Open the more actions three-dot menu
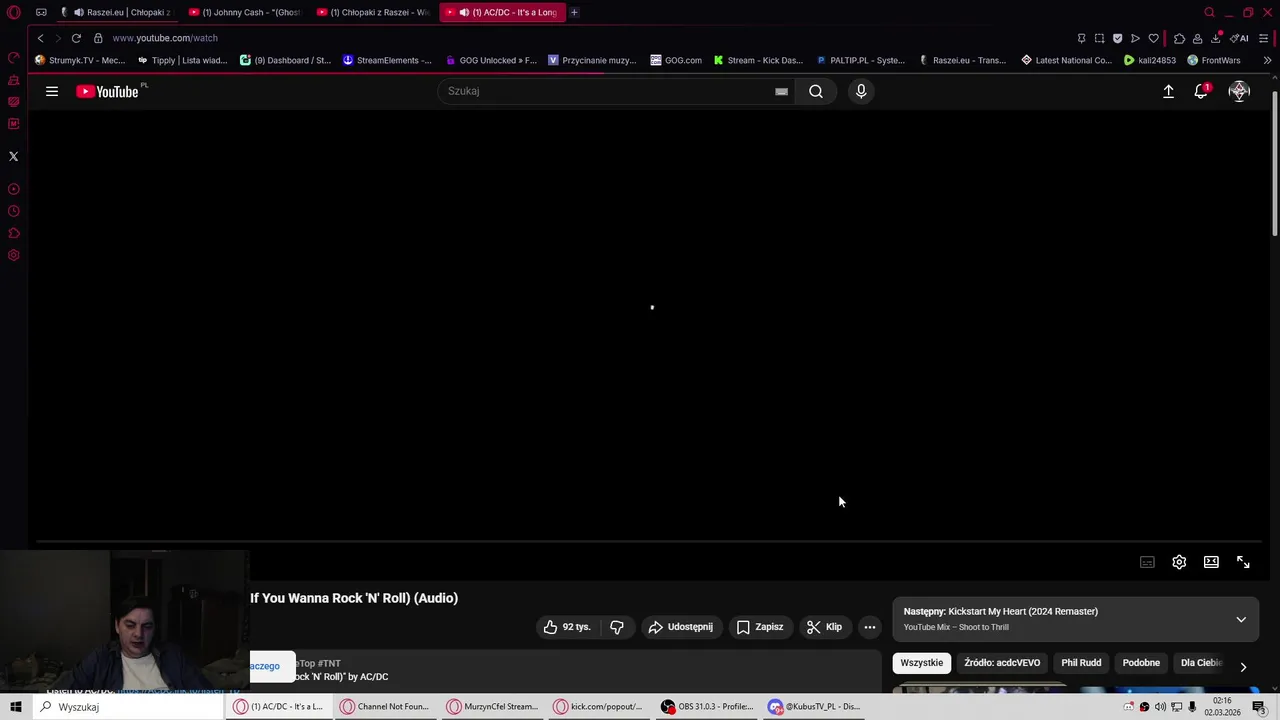 (x=870, y=627)
